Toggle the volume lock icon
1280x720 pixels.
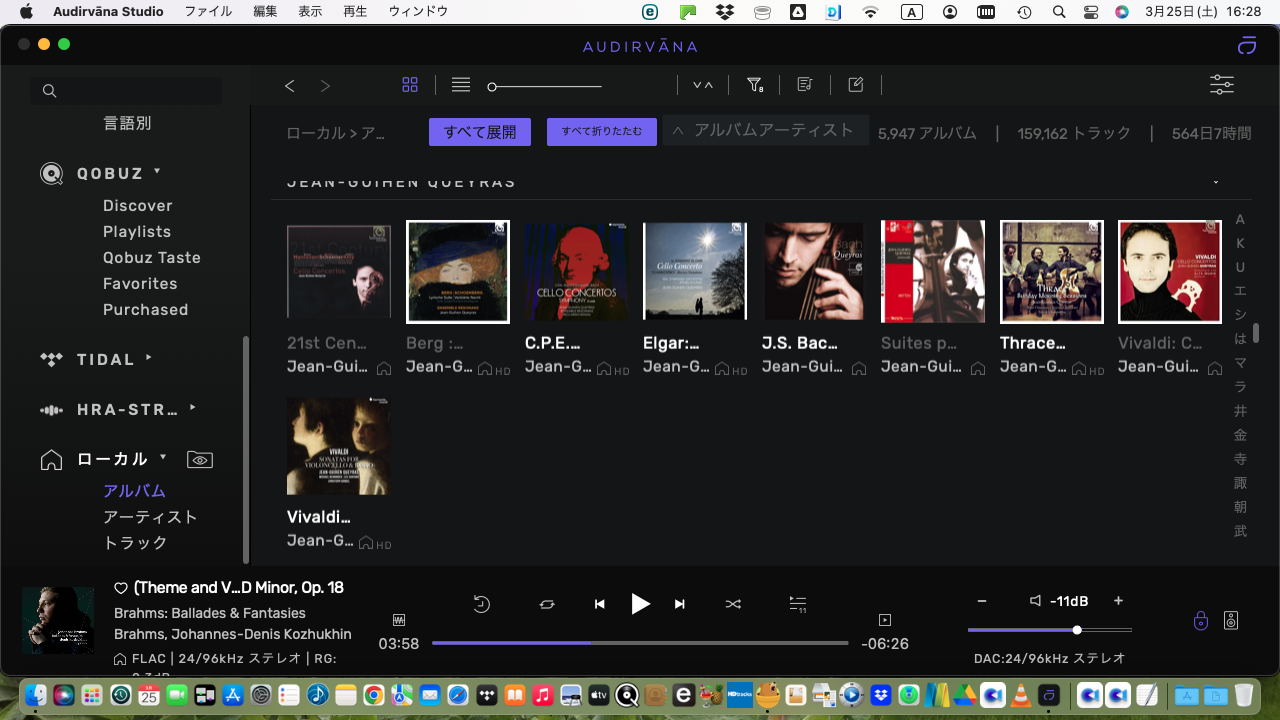(1201, 621)
